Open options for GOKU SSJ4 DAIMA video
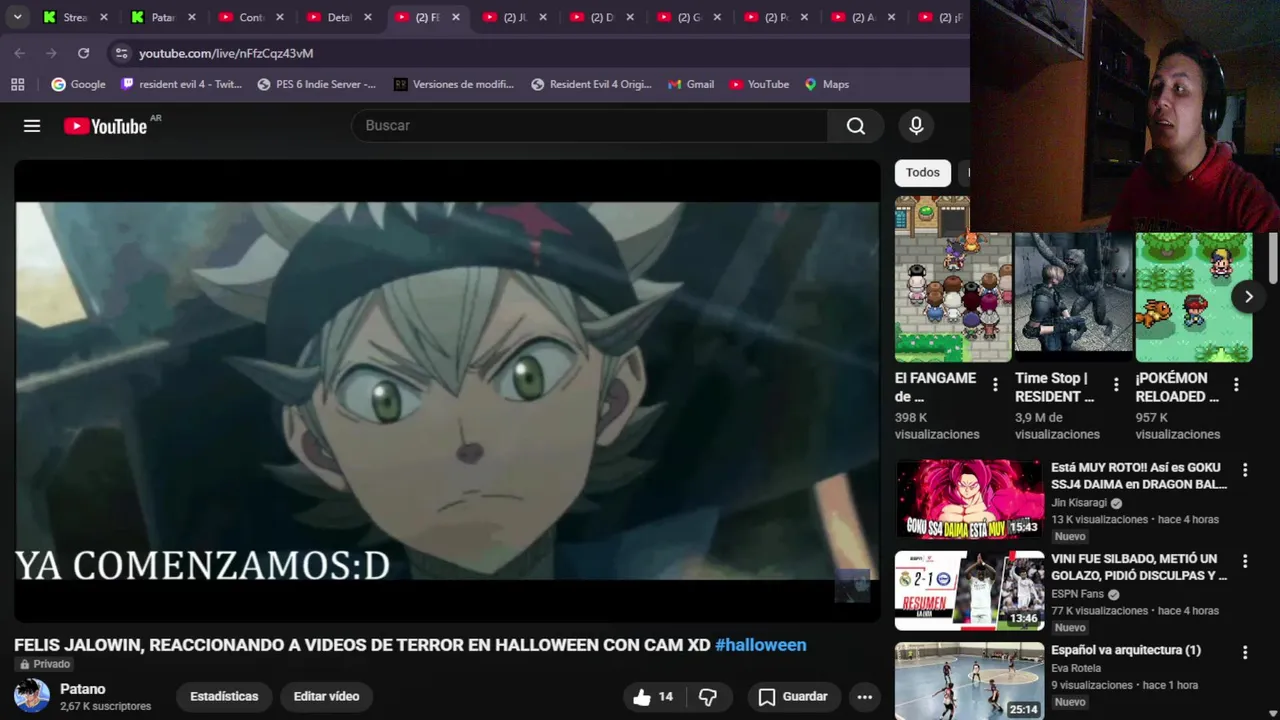Viewport: 1280px width, 720px height. point(1245,470)
